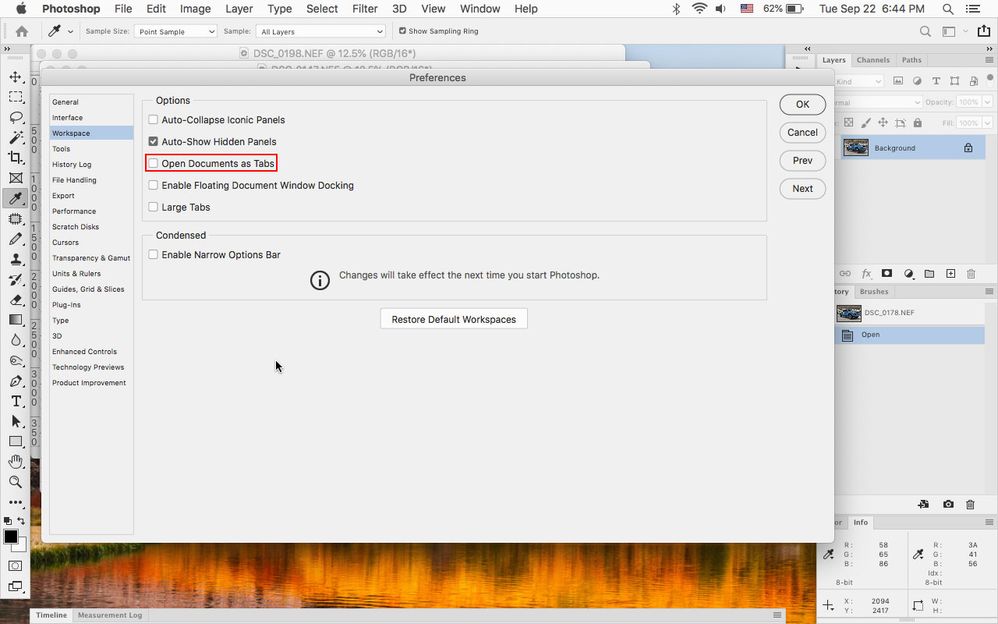The width and height of the screenshot is (998, 624).
Task: Select the Move tool
Action: (x=15, y=77)
